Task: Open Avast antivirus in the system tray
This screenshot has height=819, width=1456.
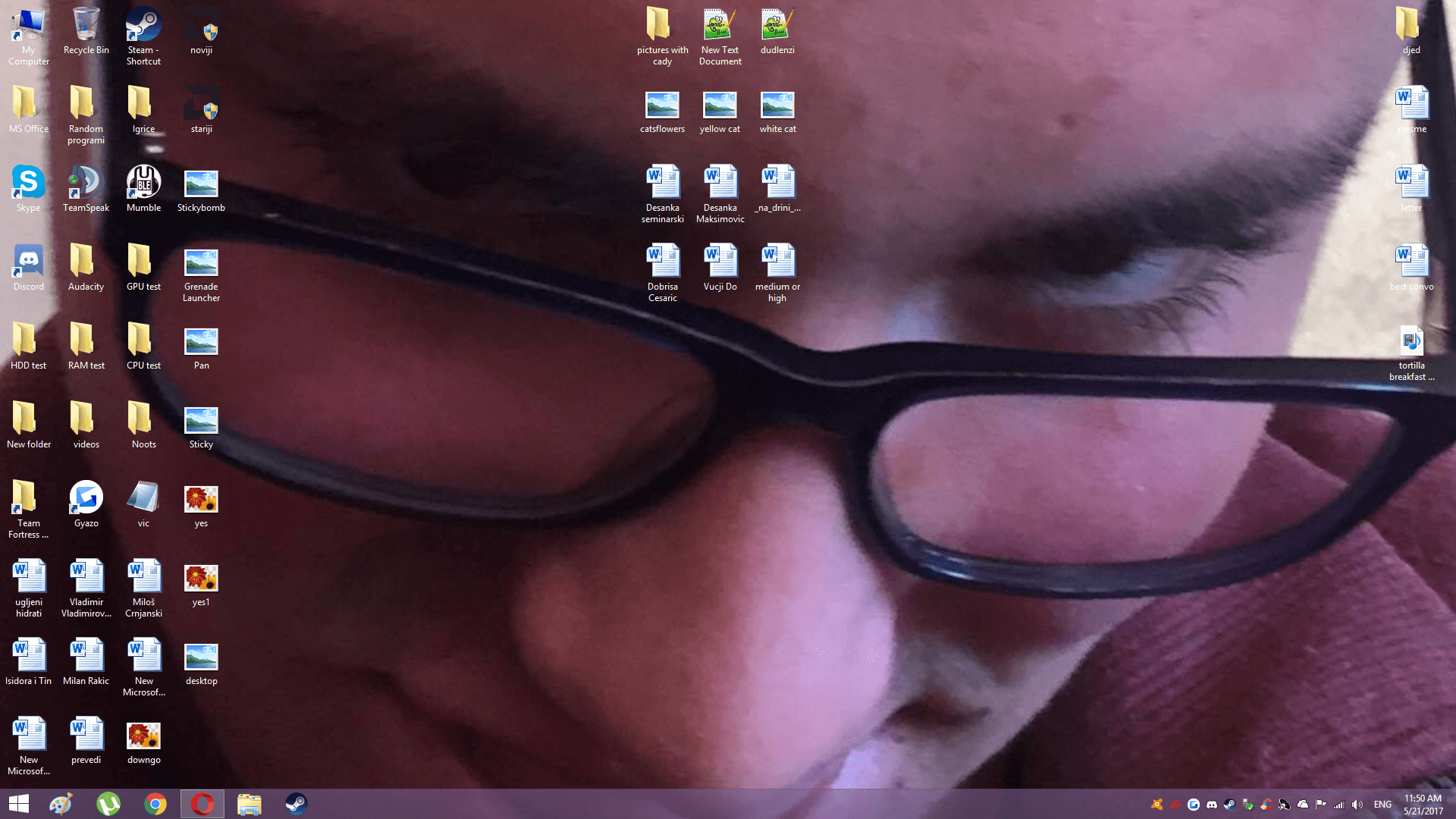Action: coord(1157,805)
